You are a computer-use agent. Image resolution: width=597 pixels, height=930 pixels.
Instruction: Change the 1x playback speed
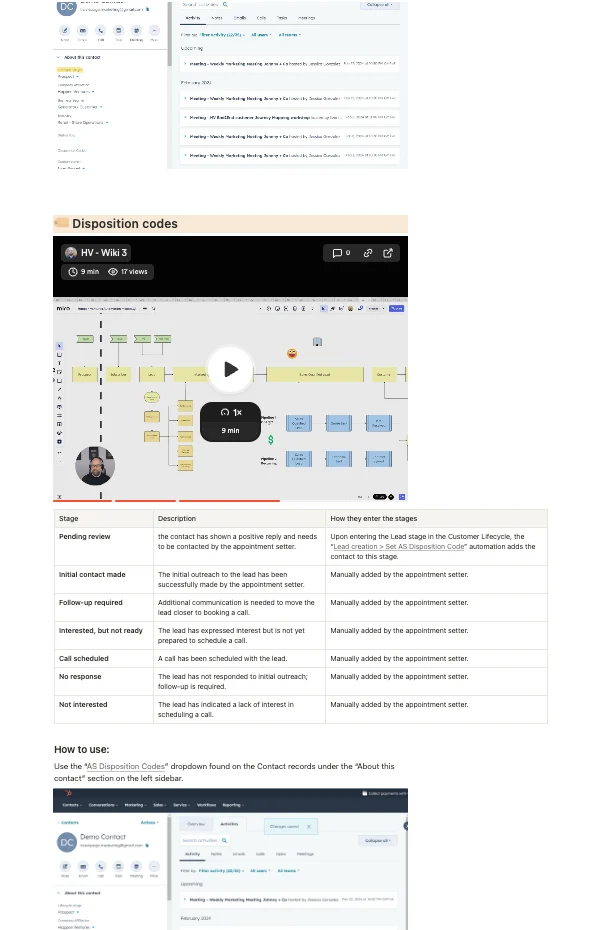click(231, 412)
